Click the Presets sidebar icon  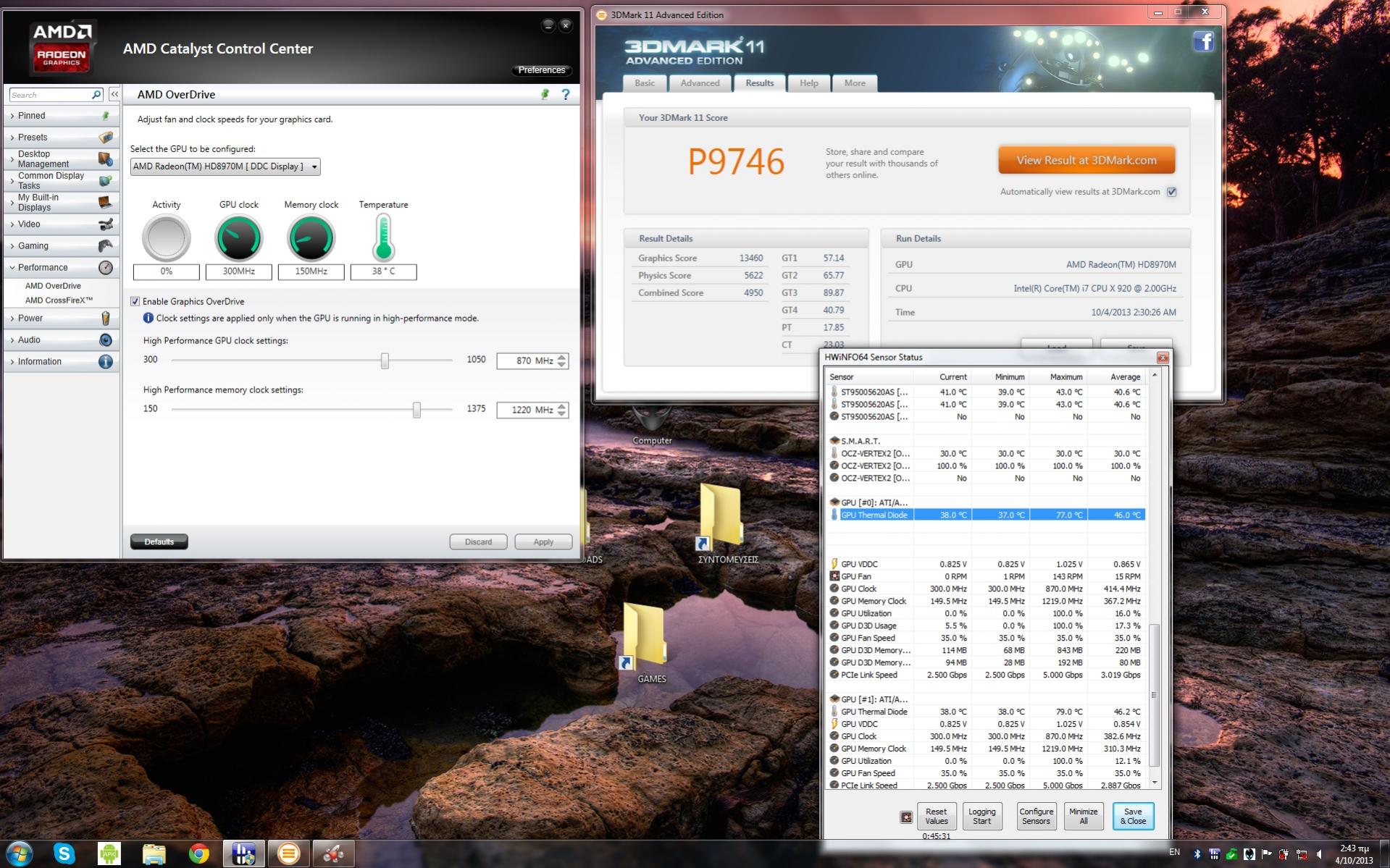(106, 137)
